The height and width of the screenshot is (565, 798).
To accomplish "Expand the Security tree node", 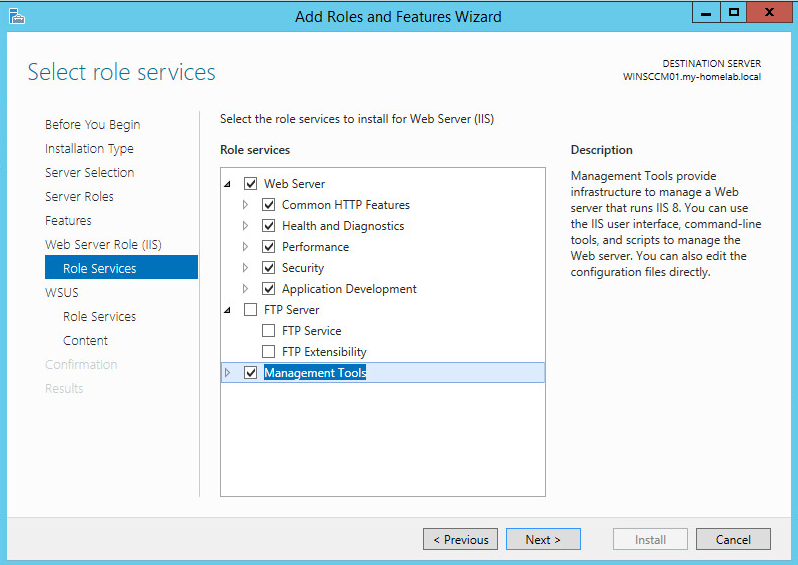I will click(x=246, y=268).
